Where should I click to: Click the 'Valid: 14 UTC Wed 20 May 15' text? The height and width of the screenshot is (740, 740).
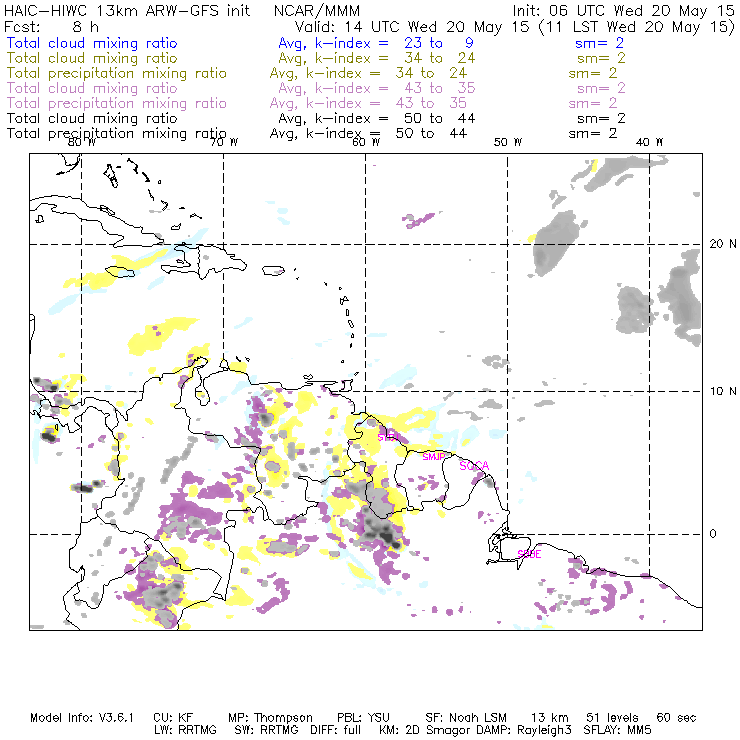pyautogui.click(x=412, y=27)
